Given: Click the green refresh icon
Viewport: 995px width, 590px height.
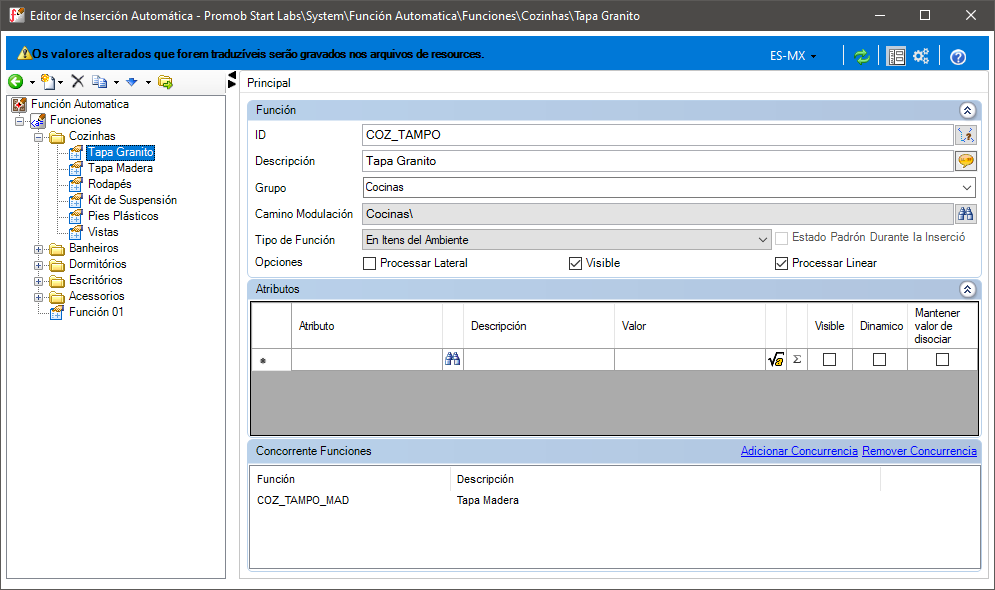Looking at the screenshot, I should 862,56.
